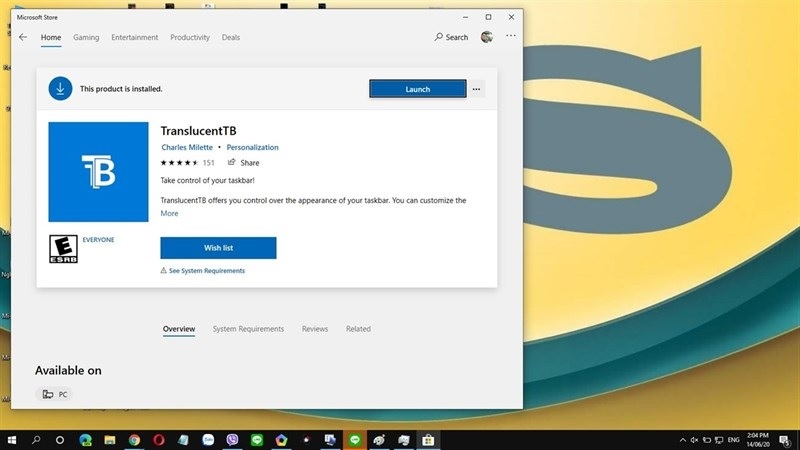Open the Productivity tab

click(190, 37)
